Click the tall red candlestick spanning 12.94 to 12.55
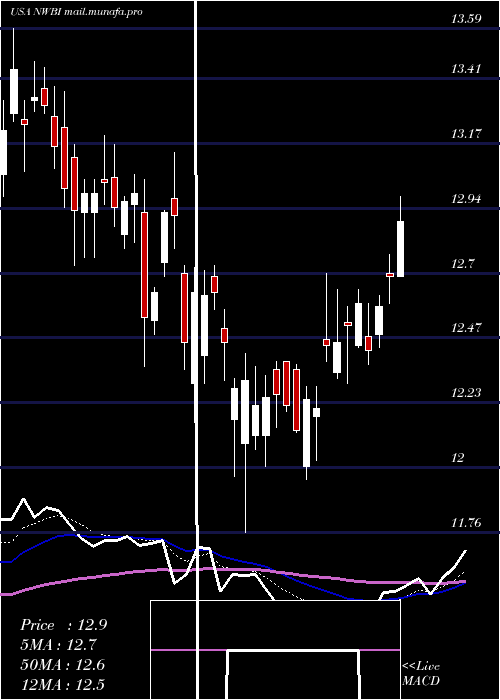This screenshot has width=500, height=700. click(144, 265)
